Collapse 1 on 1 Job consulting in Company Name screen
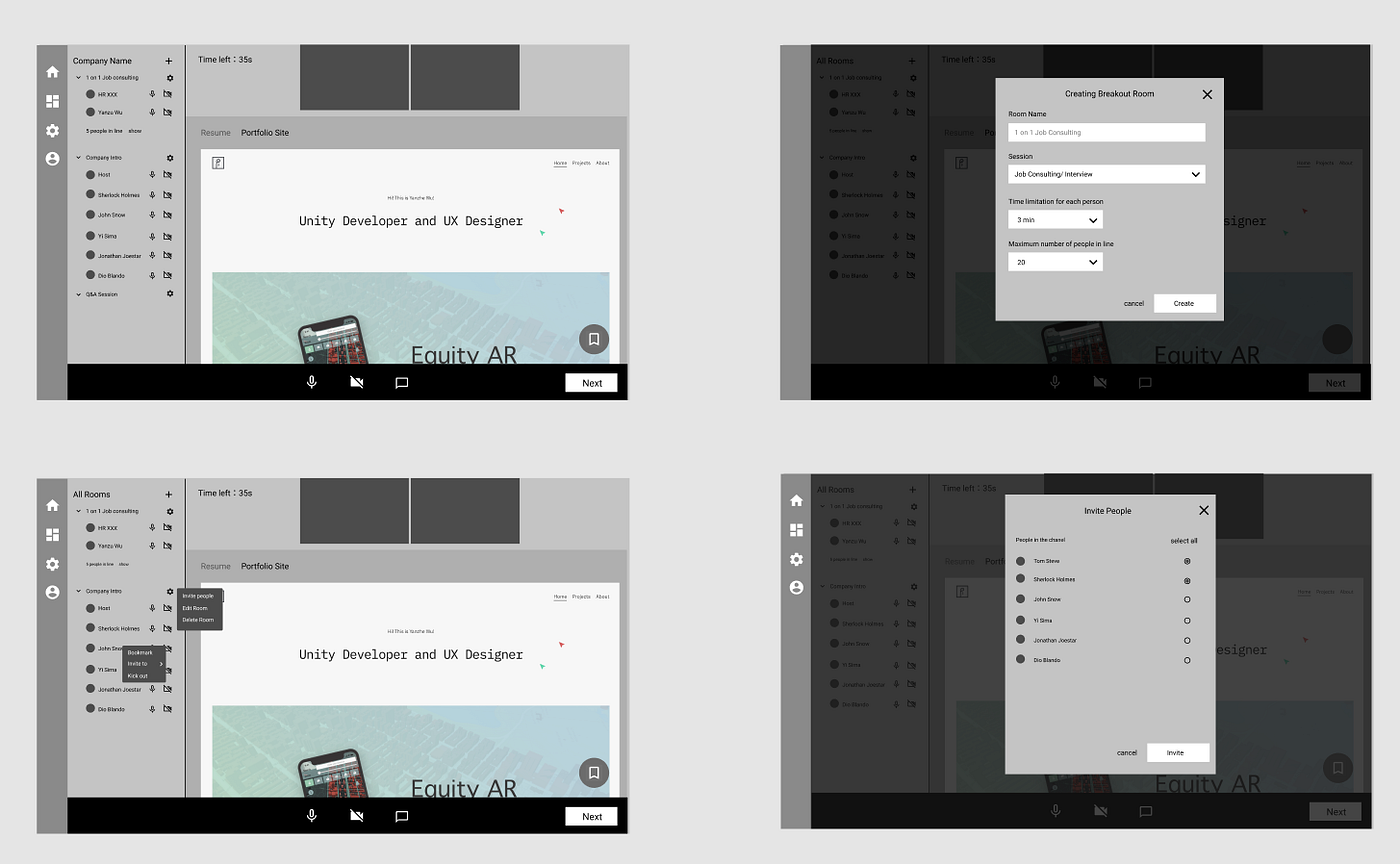The image size is (1400, 864). coord(79,77)
